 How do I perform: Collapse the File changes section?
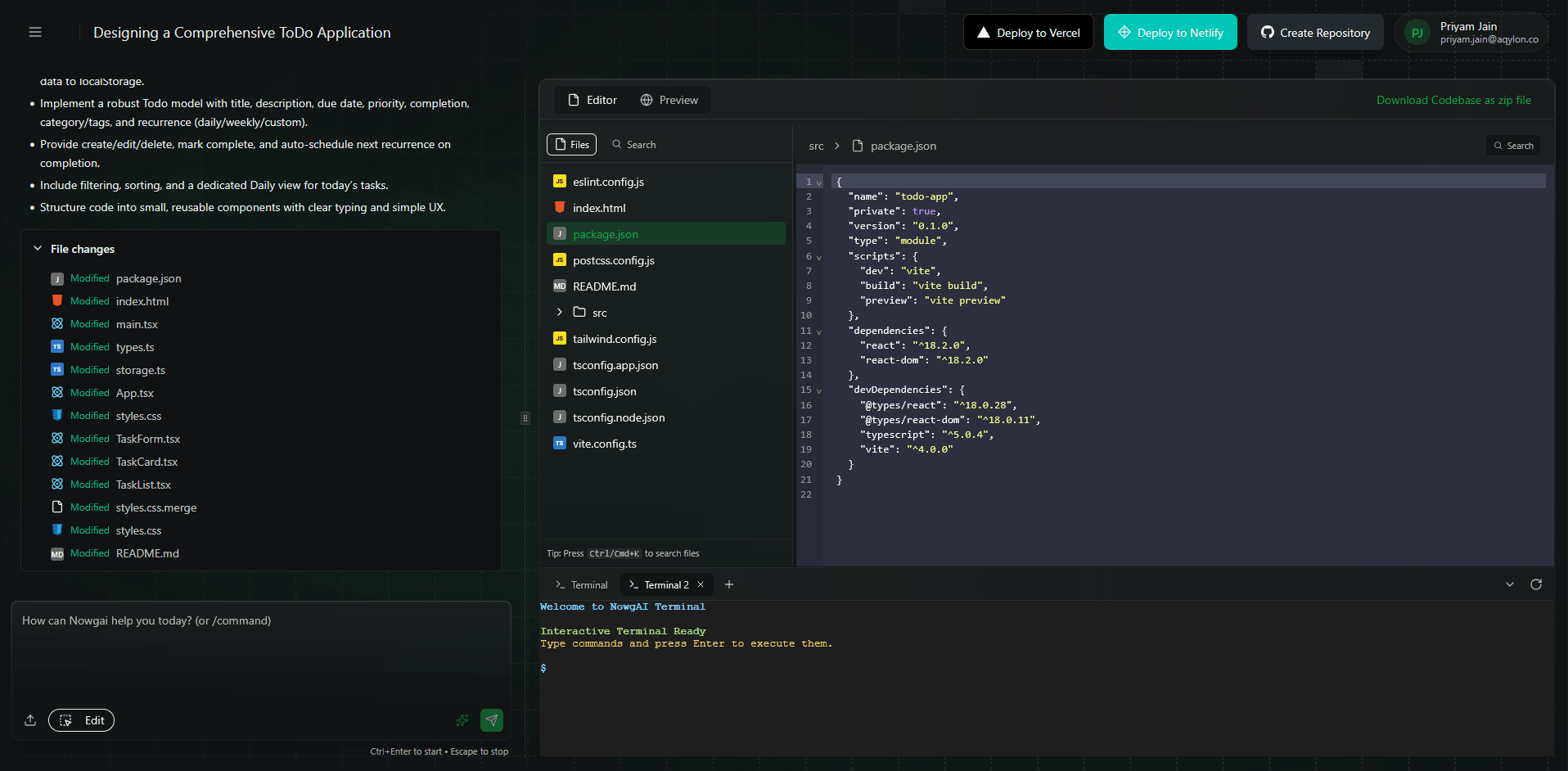point(37,248)
